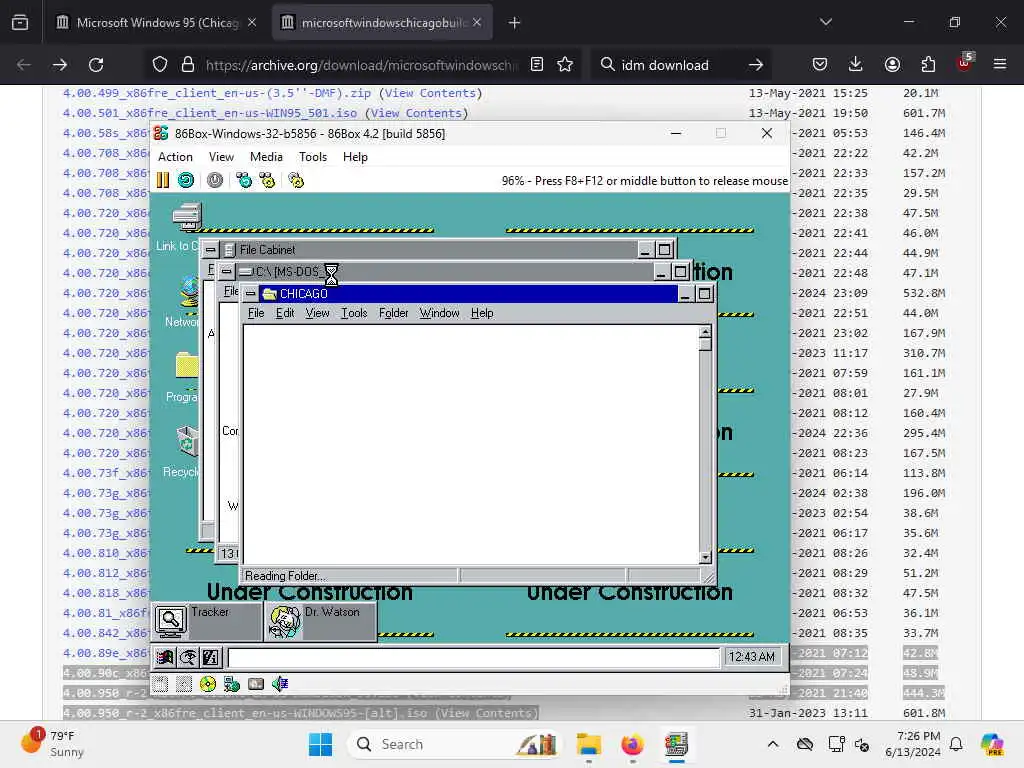Open 86Box settings gear icon
1024x768 pixels.
296,180
